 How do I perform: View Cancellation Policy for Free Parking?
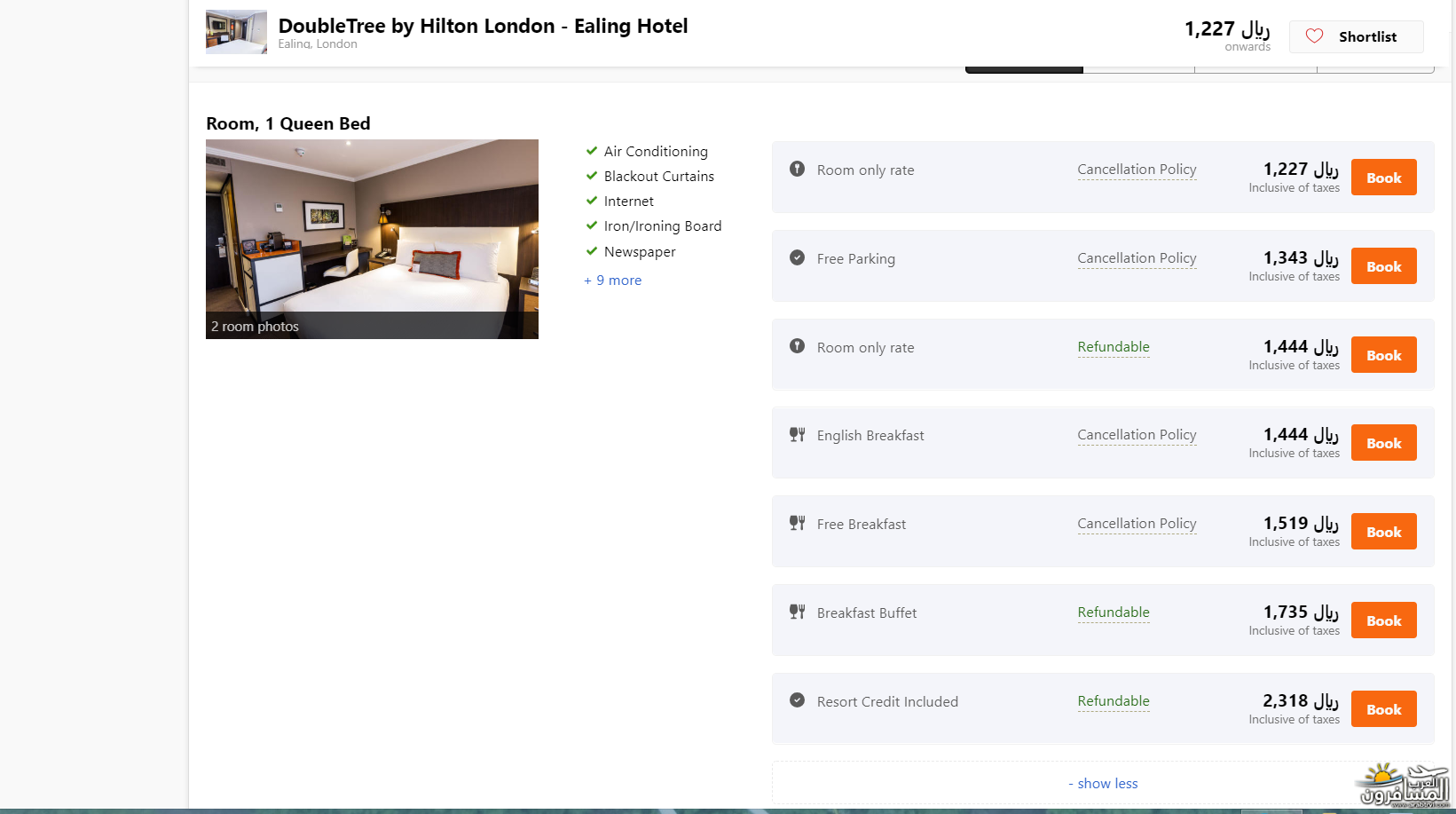point(1137,258)
